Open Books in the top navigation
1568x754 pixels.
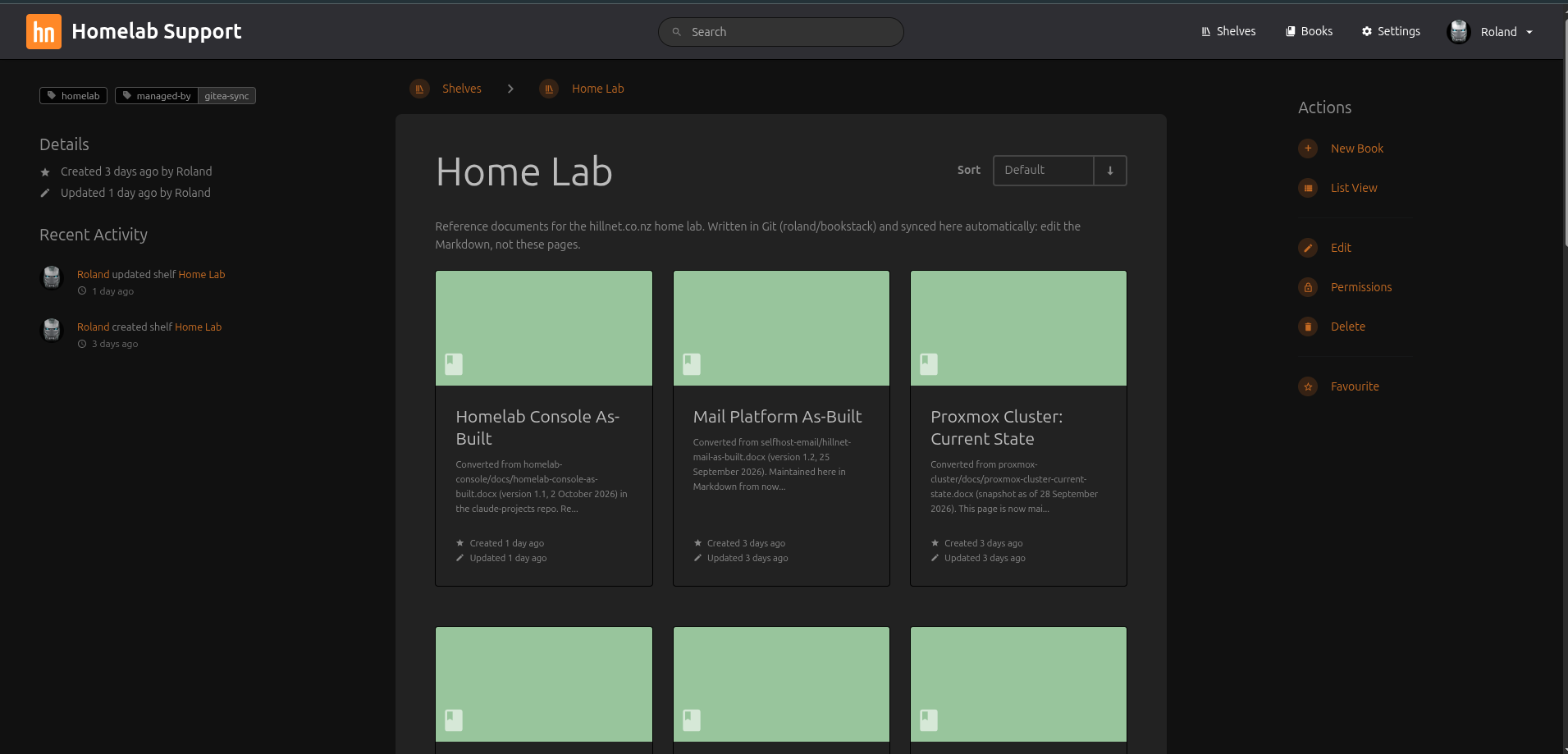pos(1309,31)
